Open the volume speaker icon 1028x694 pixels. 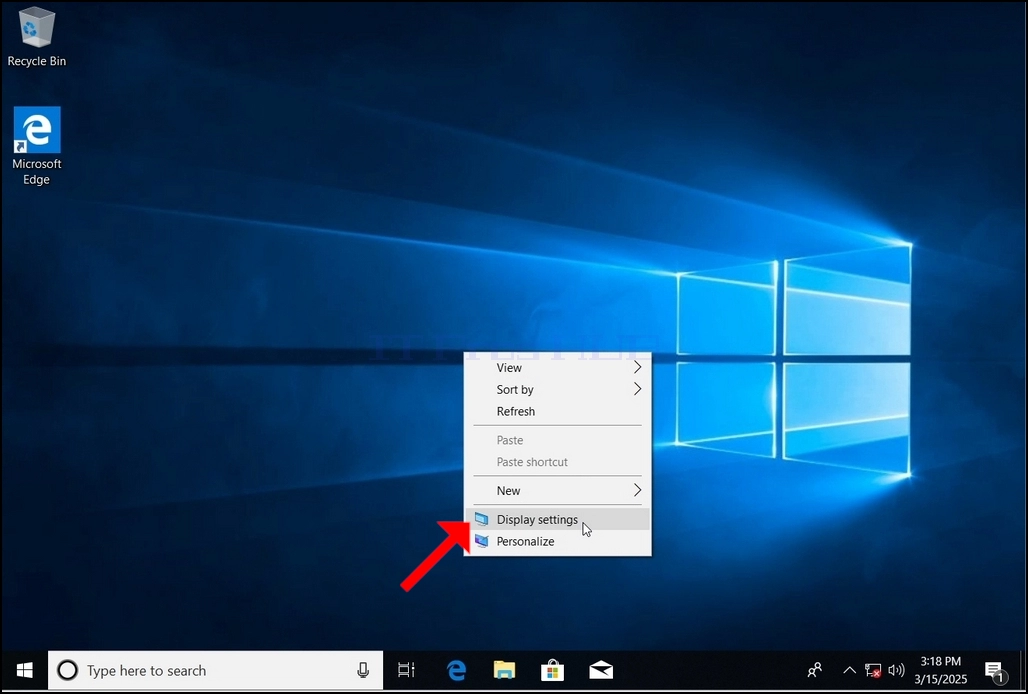click(x=896, y=670)
